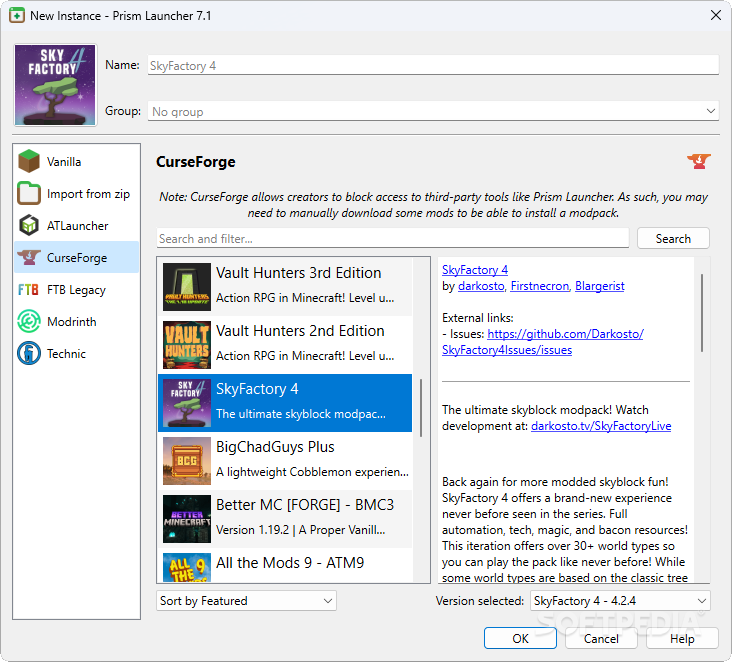
Task: Click the Modrinth green logo icon
Action: coord(29,322)
